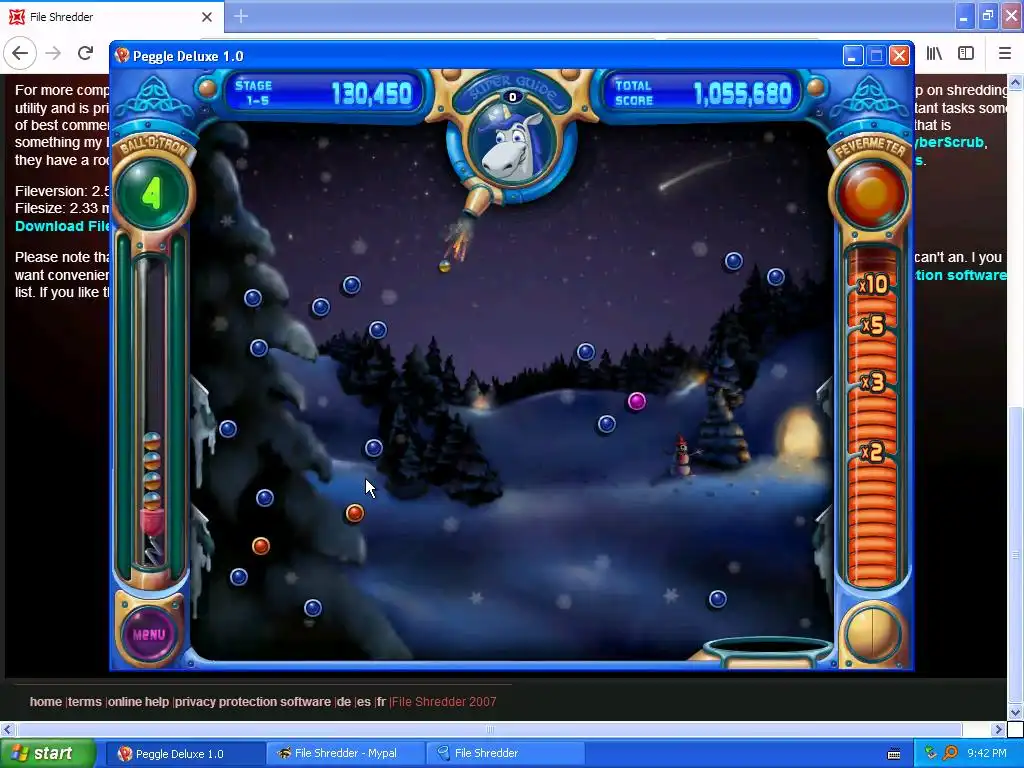The height and width of the screenshot is (768, 1024).
Task: Click the File Shredder 2007 footer text
Action: tap(444, 701)
